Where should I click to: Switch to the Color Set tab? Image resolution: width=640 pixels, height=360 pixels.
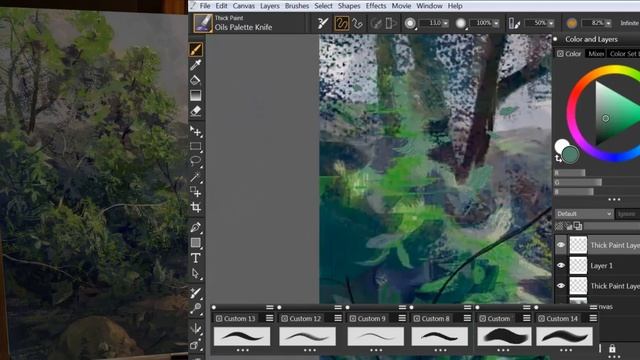(624, 53)
